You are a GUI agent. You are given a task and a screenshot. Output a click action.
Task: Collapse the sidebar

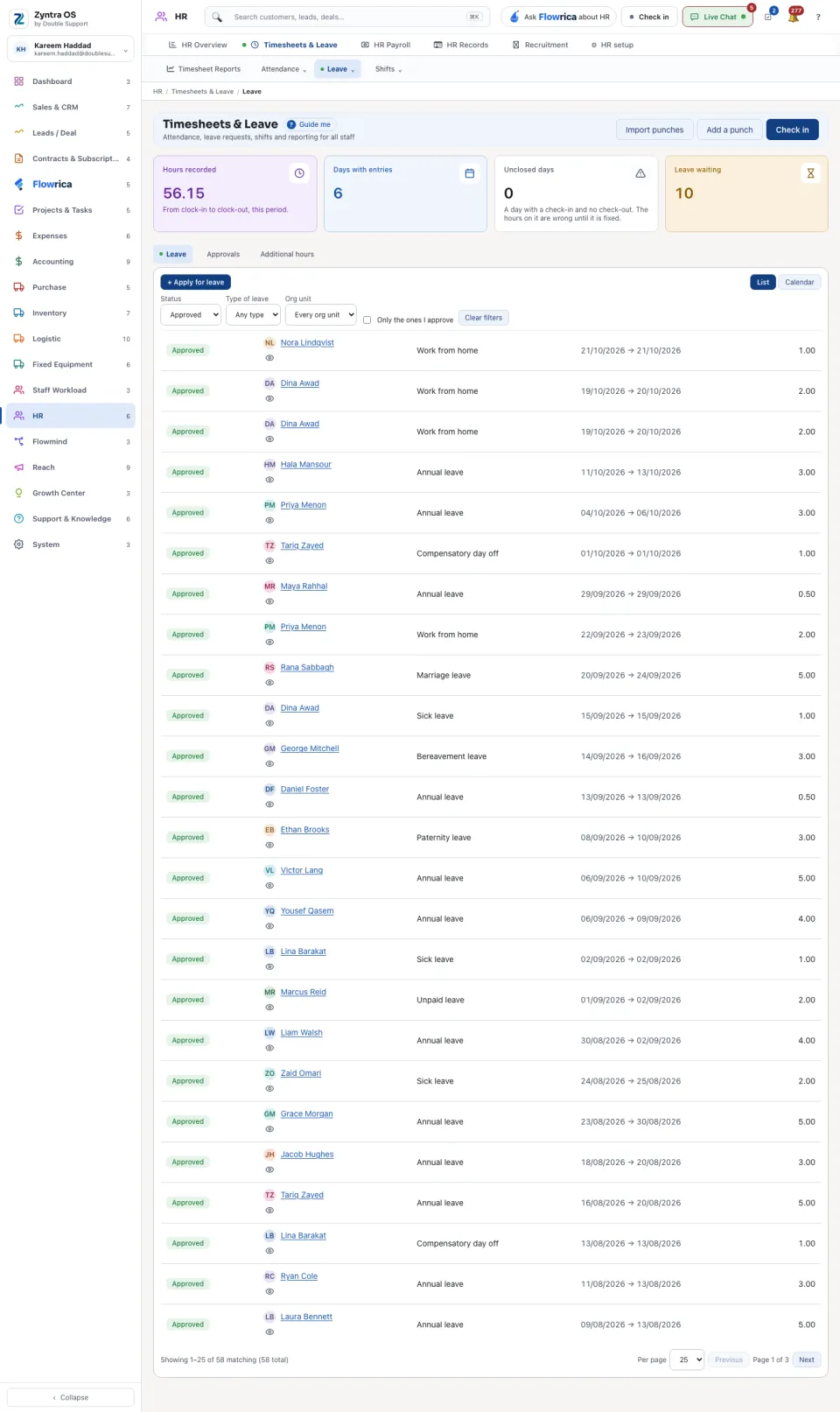pos(71,1397)
